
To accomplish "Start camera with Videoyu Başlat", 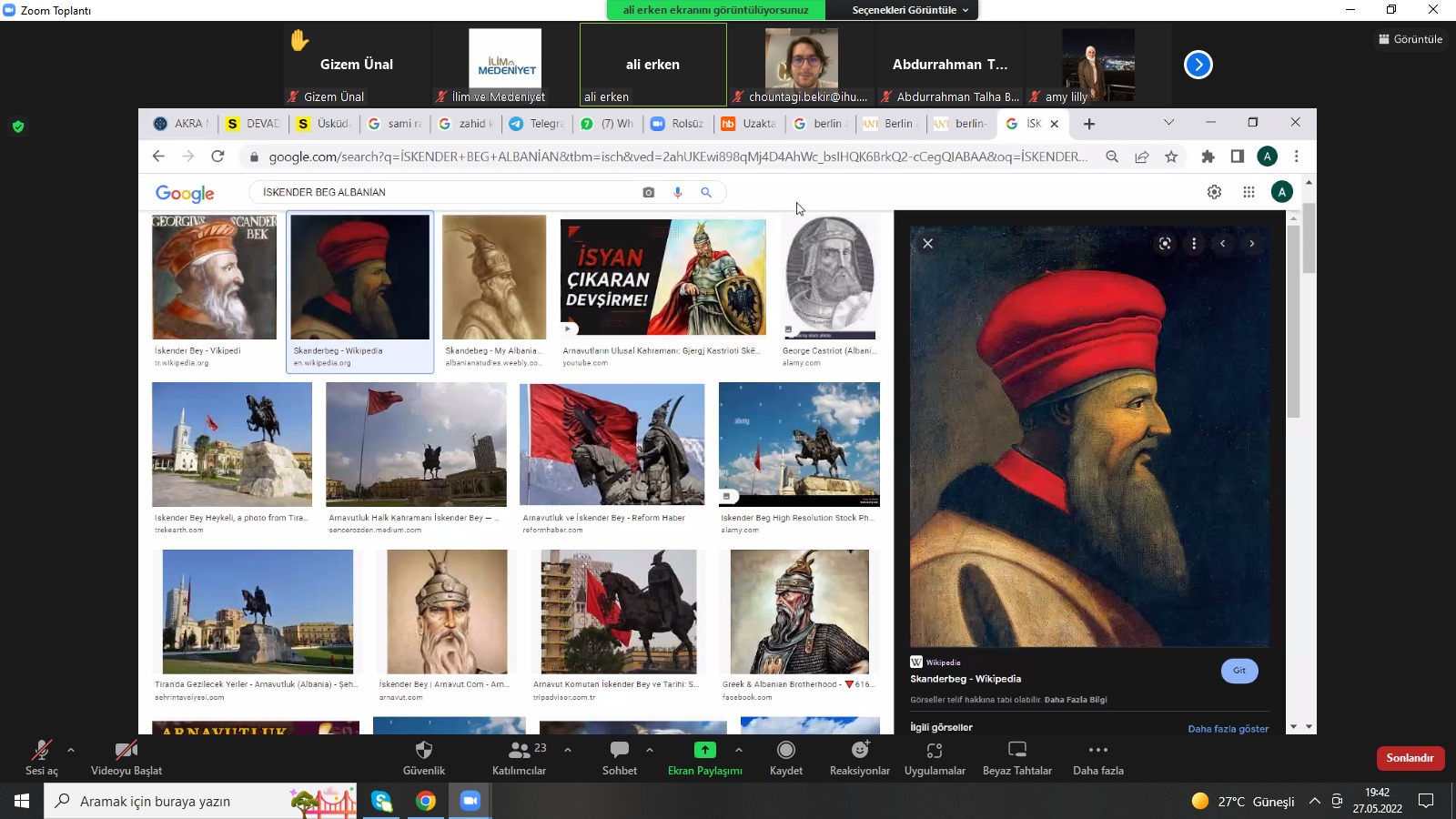I will click(126, 758).
